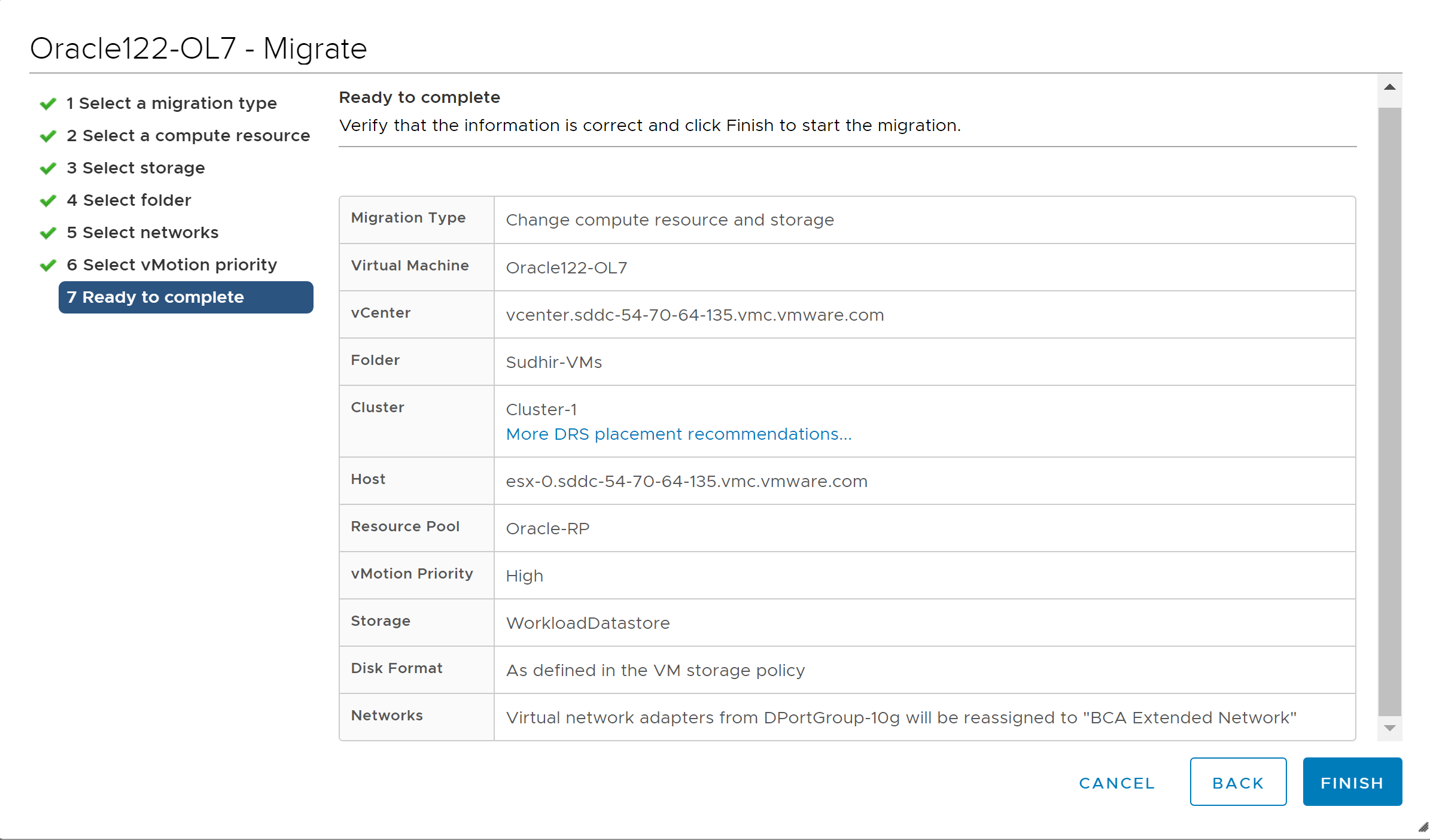Go to step 1 Select a migration type
Viewport: 1430px width, 840px height.
point(172,103)
